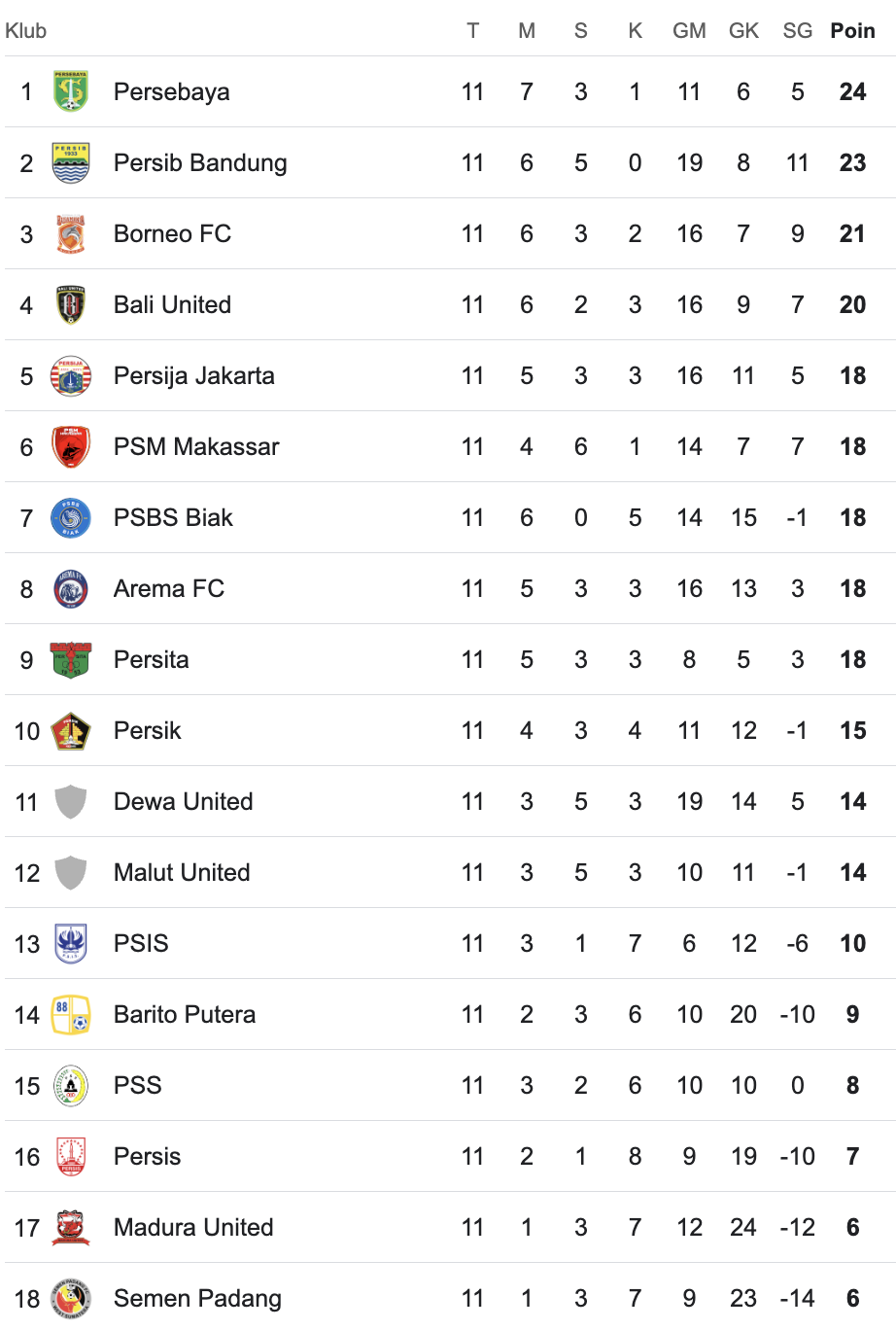Select the Borneo FC crest icon
This screenshot has height=1330, width=896.
click(x=71, y=233)
